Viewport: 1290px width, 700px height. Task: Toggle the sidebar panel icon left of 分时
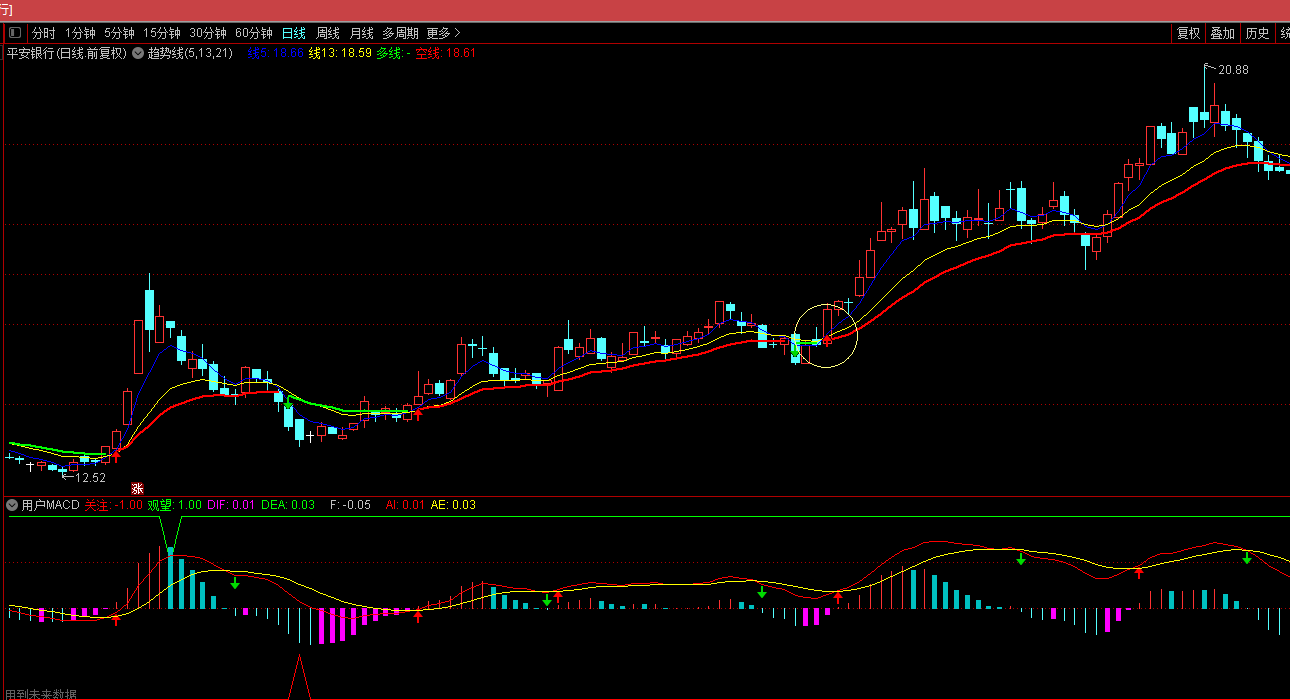click(14, 33)
